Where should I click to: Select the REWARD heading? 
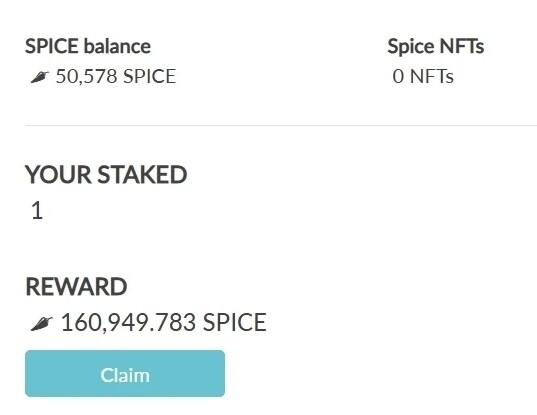coord(76,287)
